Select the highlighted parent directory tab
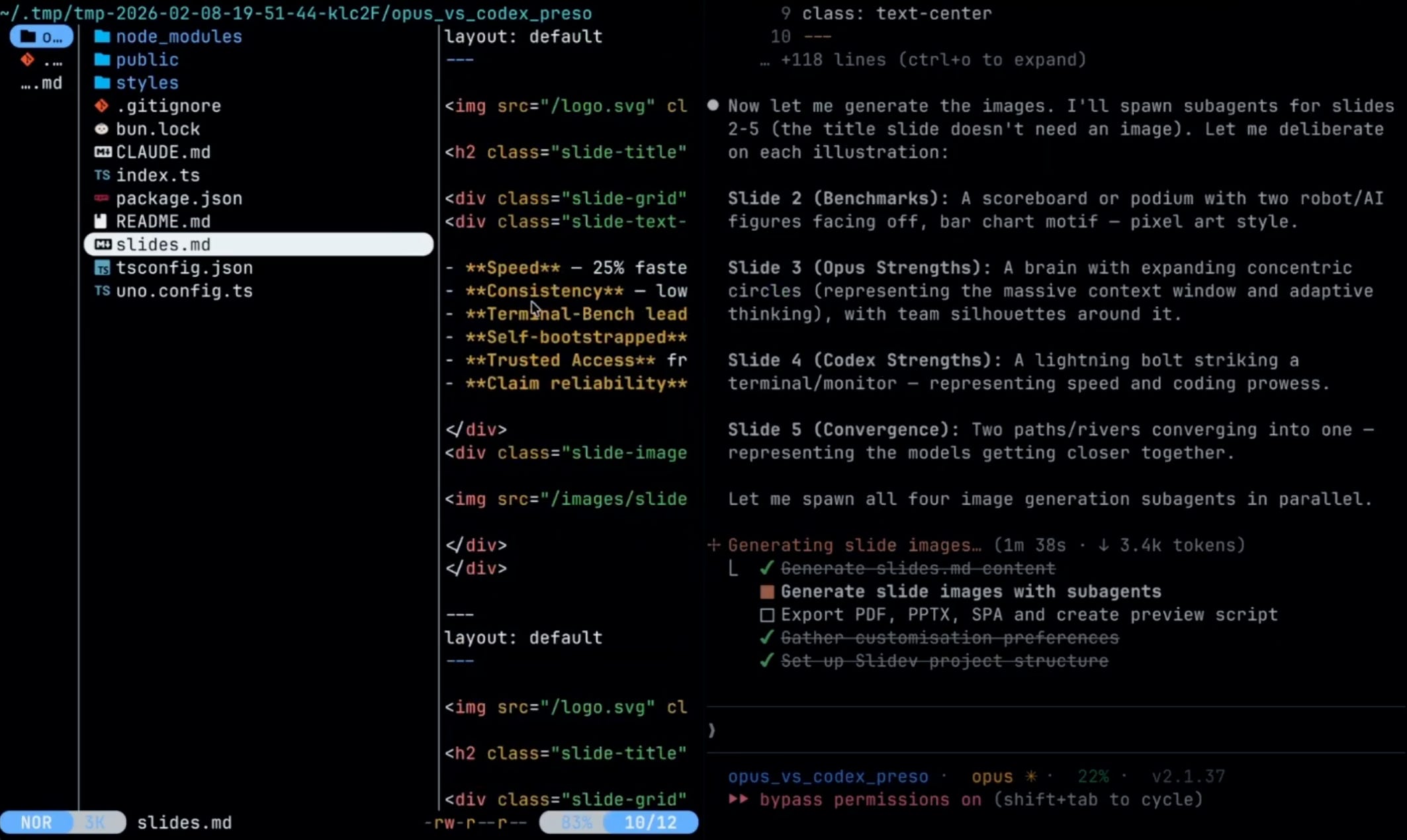Screen dimensions: 1407x840 coord(41,36)
